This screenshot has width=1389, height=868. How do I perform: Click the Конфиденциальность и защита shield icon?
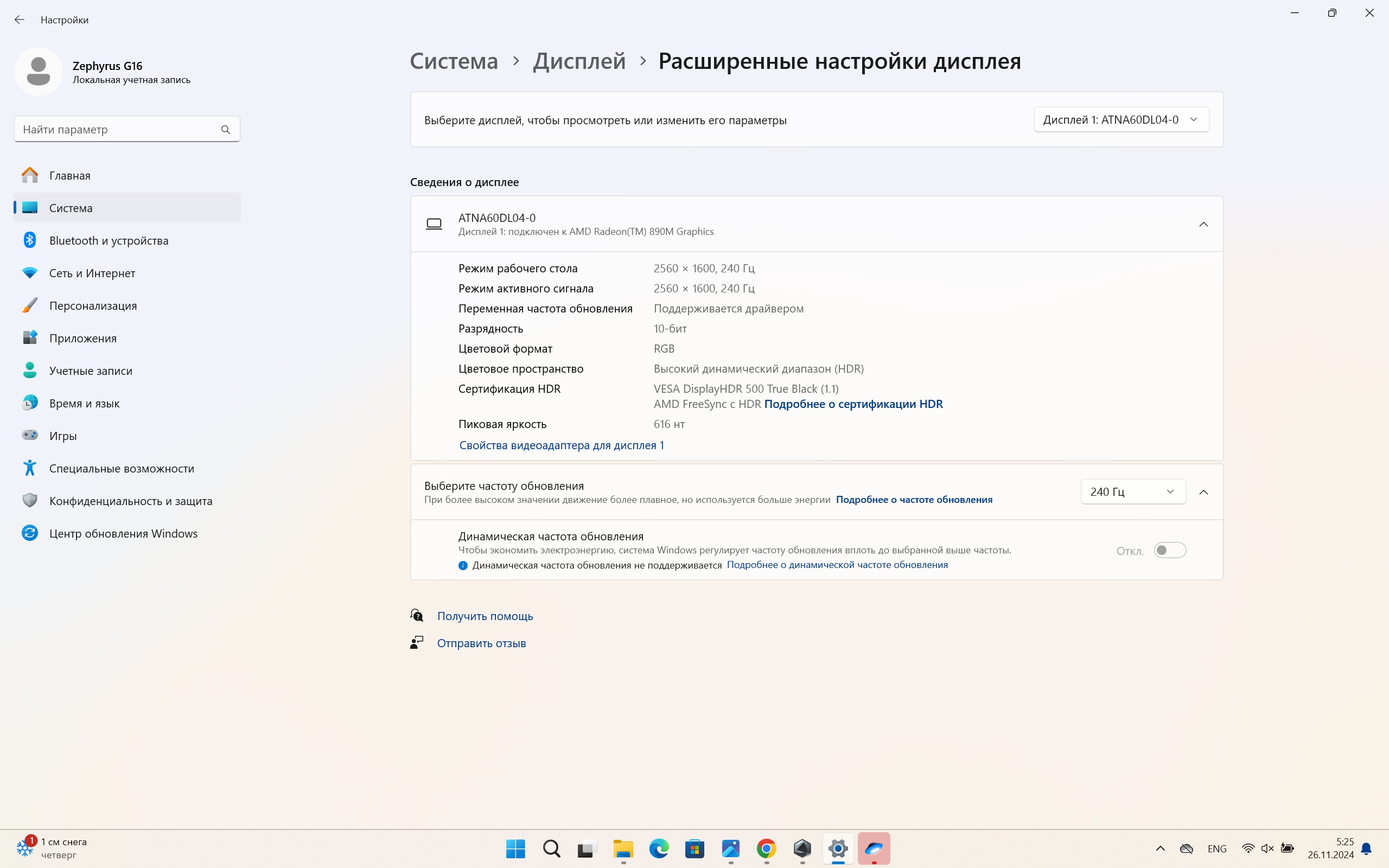click(x=30, y=501)
